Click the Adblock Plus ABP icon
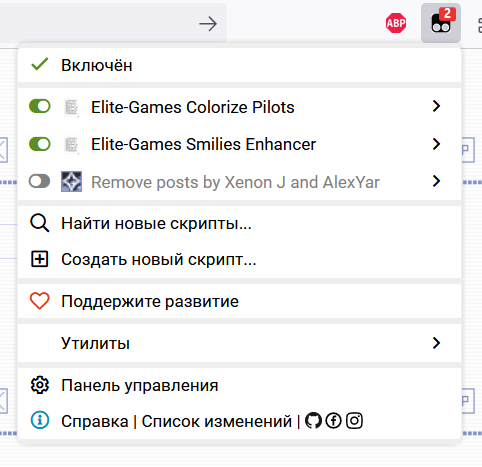This screenshot has height=467, width=482. (396, 23)
